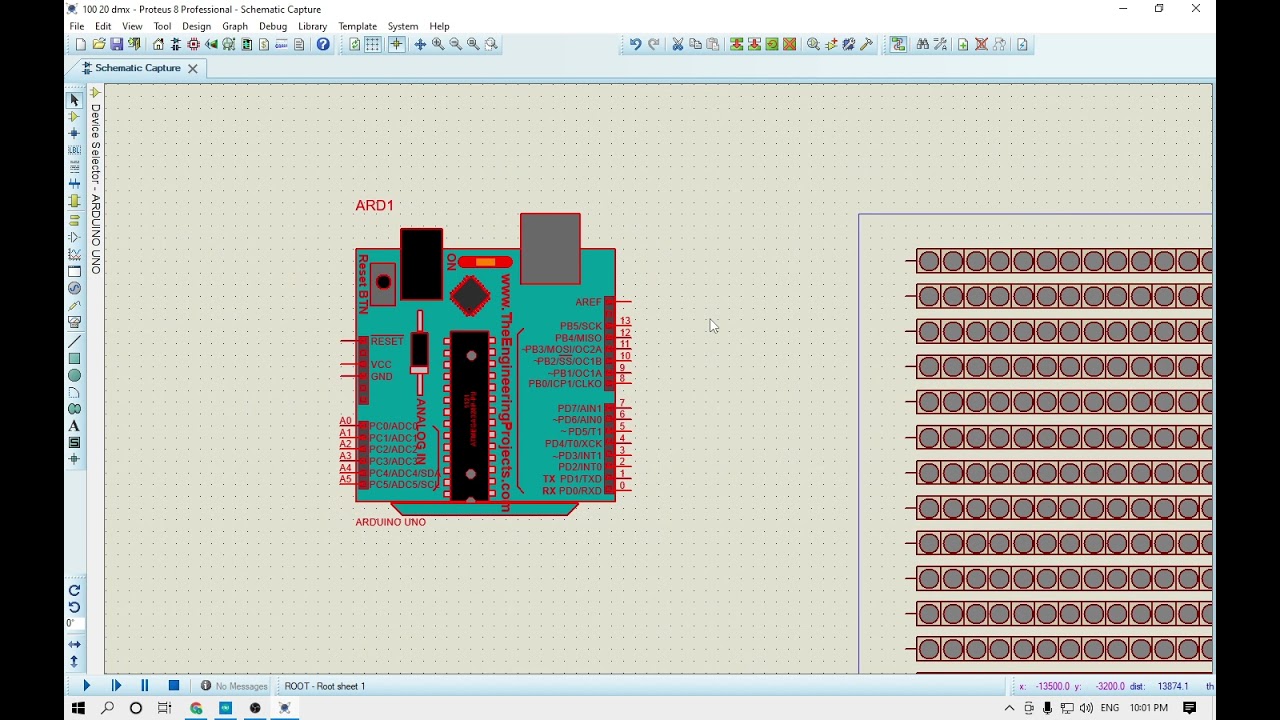Open a project with the folder icon
The width and height of the screenshot is (1280, 720).
[x=99, y=44]
